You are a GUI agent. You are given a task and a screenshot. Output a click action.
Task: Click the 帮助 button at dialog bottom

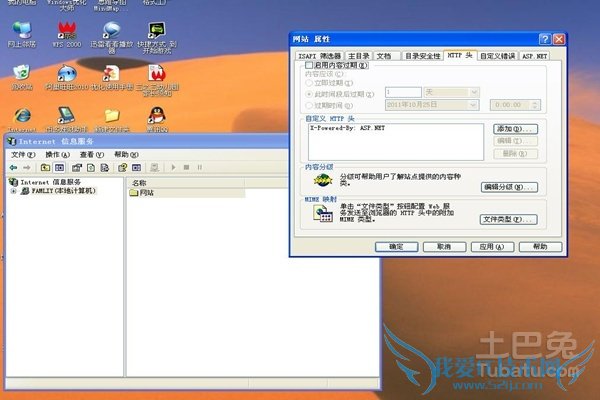(540, 247)
